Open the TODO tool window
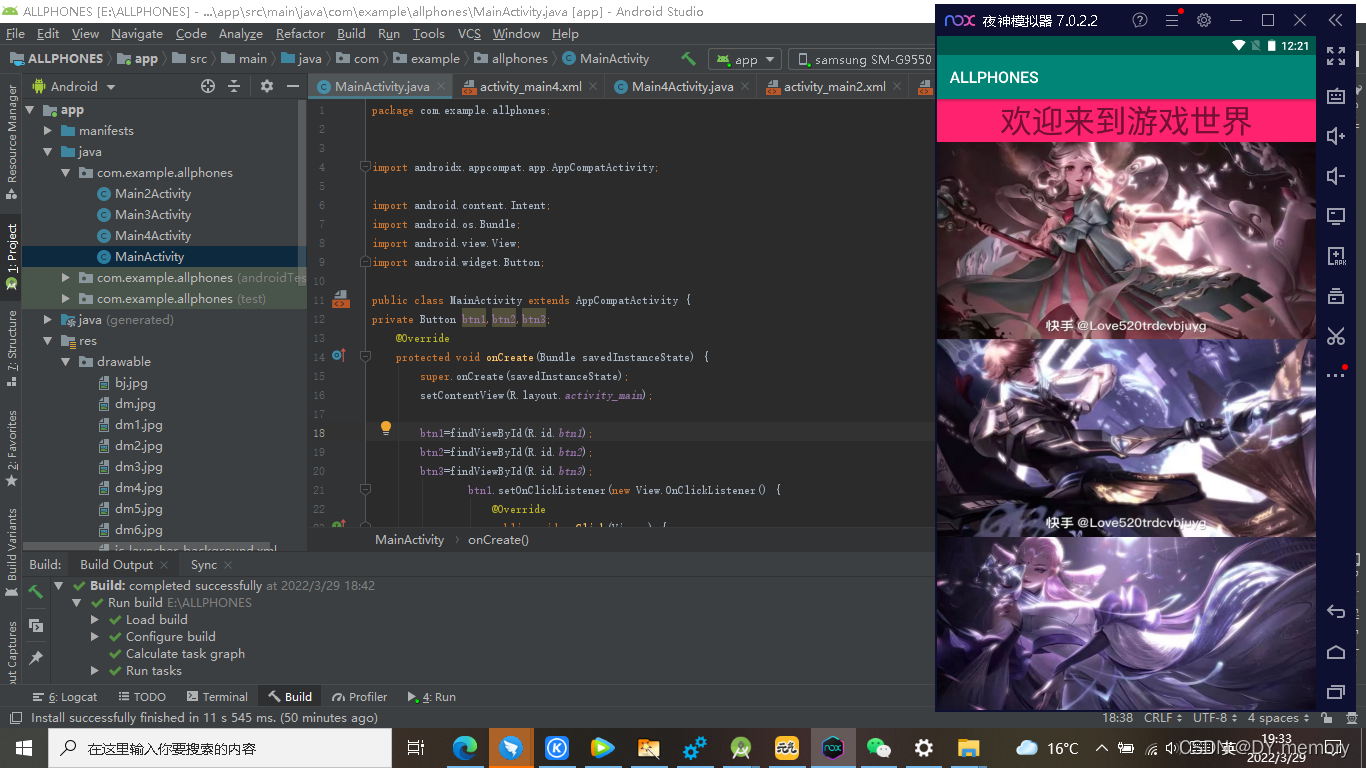This screenshot has width=1366, height=768. click(141, 697)
